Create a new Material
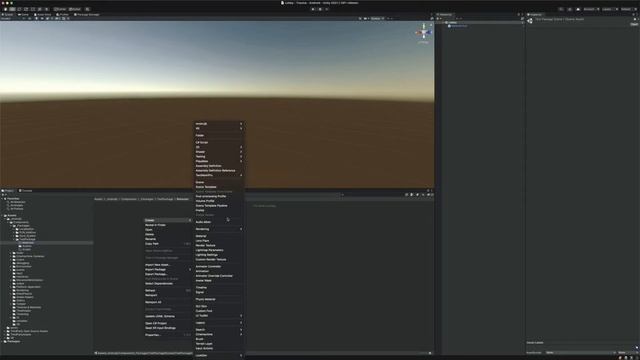640x360 pixels. pyautogui.click(x=219, y=236)
